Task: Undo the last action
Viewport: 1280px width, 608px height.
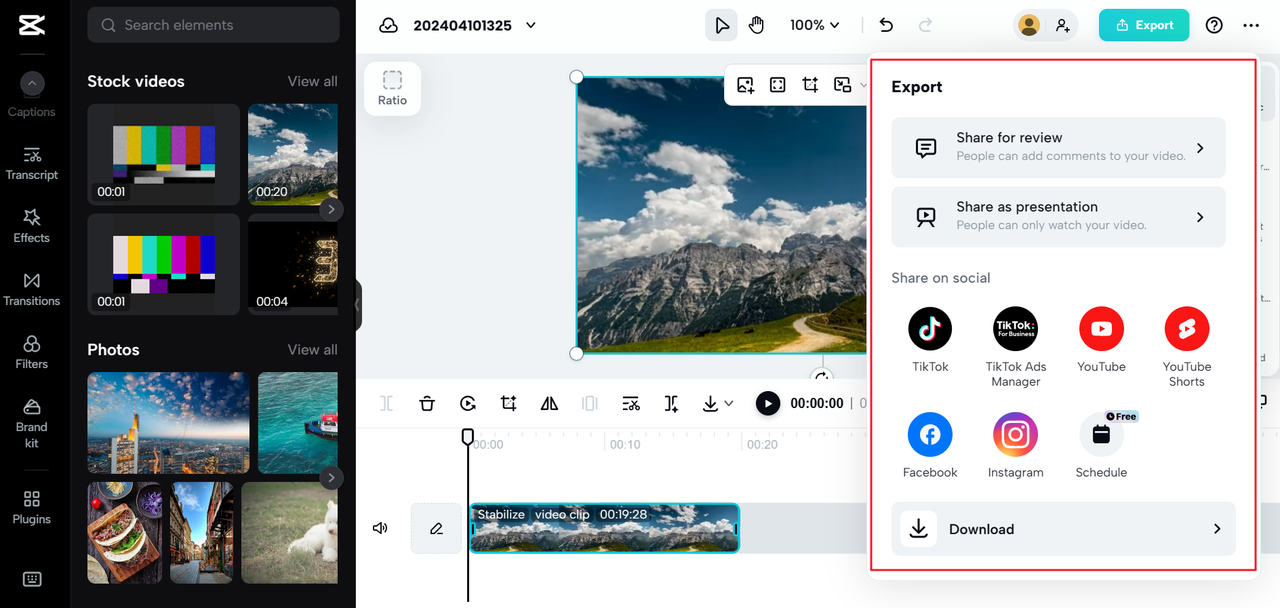Action: pyautogui.click(x=886, y=25)
